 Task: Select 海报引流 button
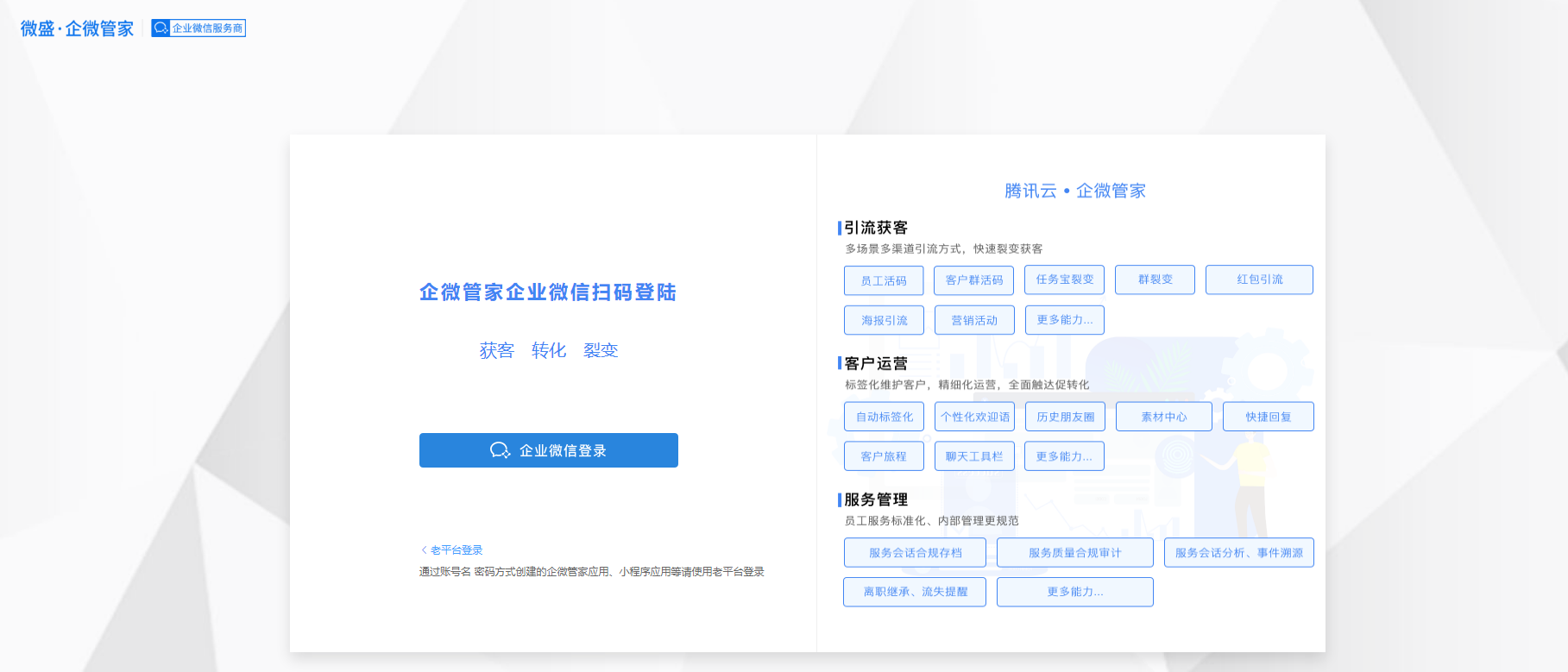click(884, 320)
